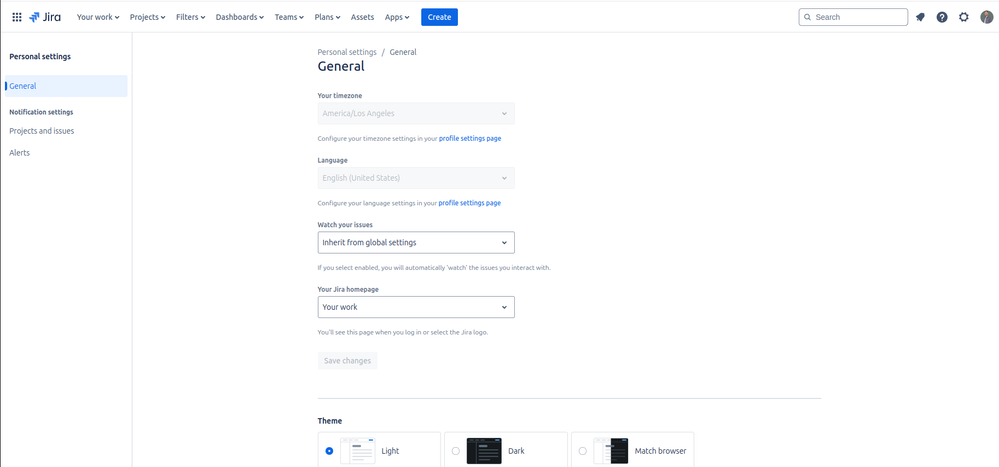Expand the Dashboards menu
Image resolution: width=999 pixels, height=467 pixels.
240,17
